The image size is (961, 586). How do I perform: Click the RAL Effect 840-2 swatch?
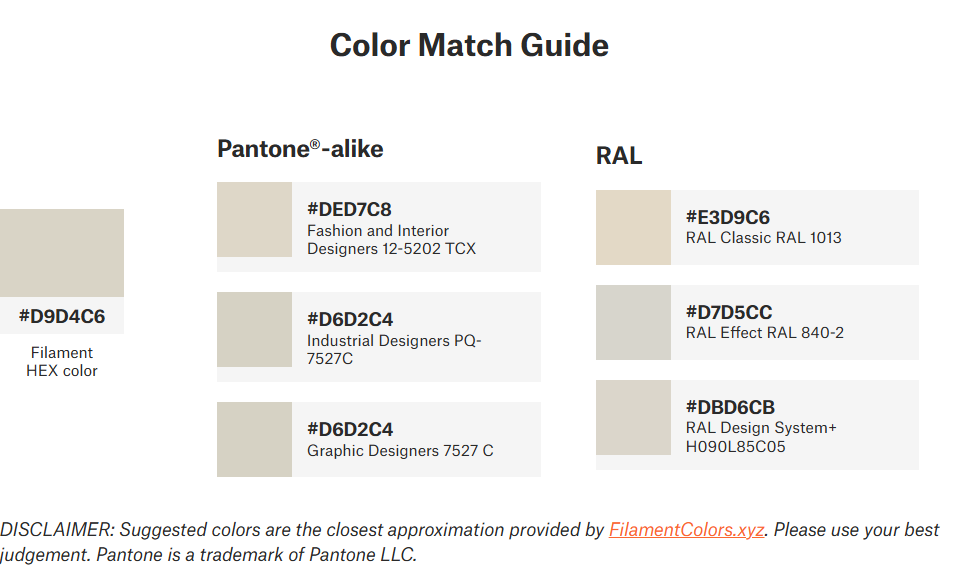(x=633, y=322)
